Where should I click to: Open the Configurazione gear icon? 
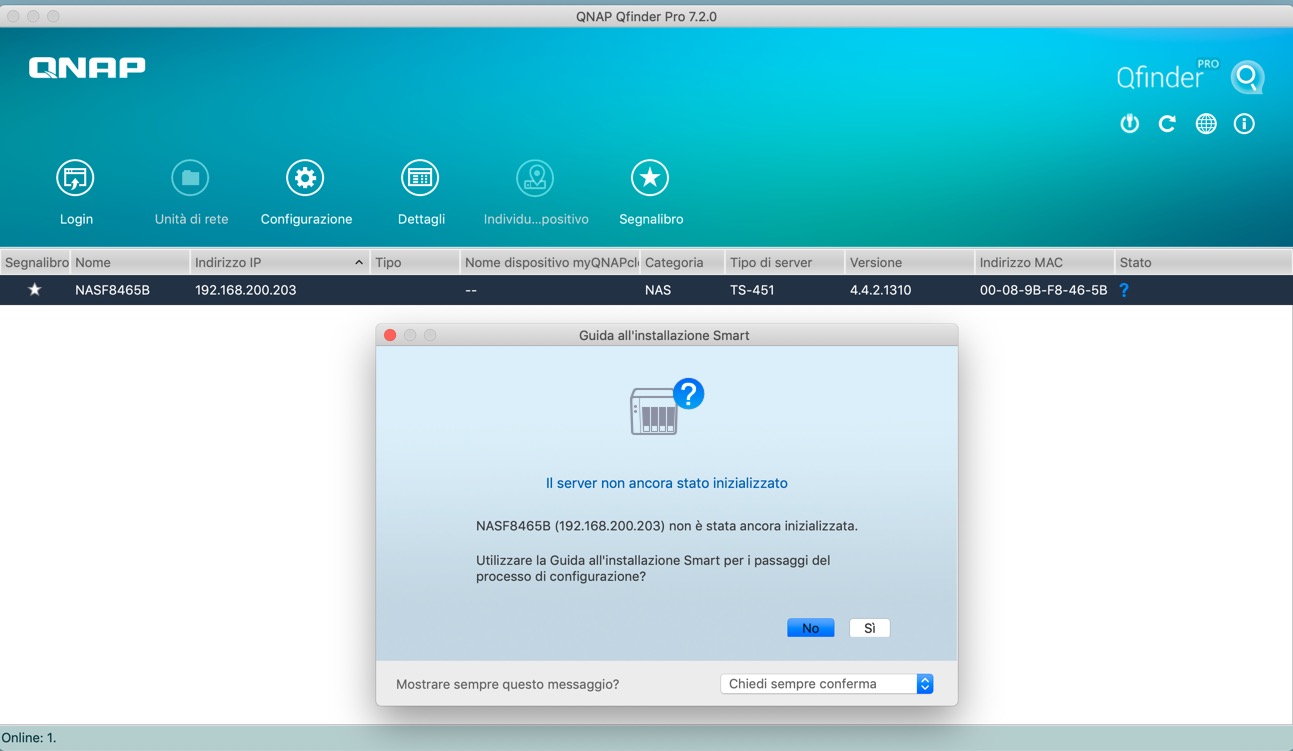click(305, 179)
